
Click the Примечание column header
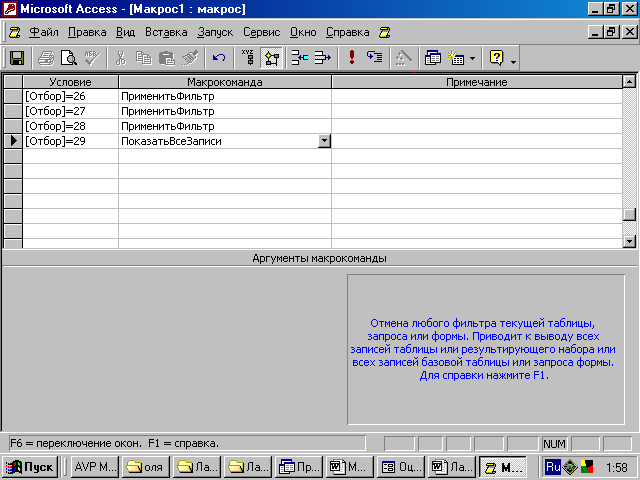(477, 82)
